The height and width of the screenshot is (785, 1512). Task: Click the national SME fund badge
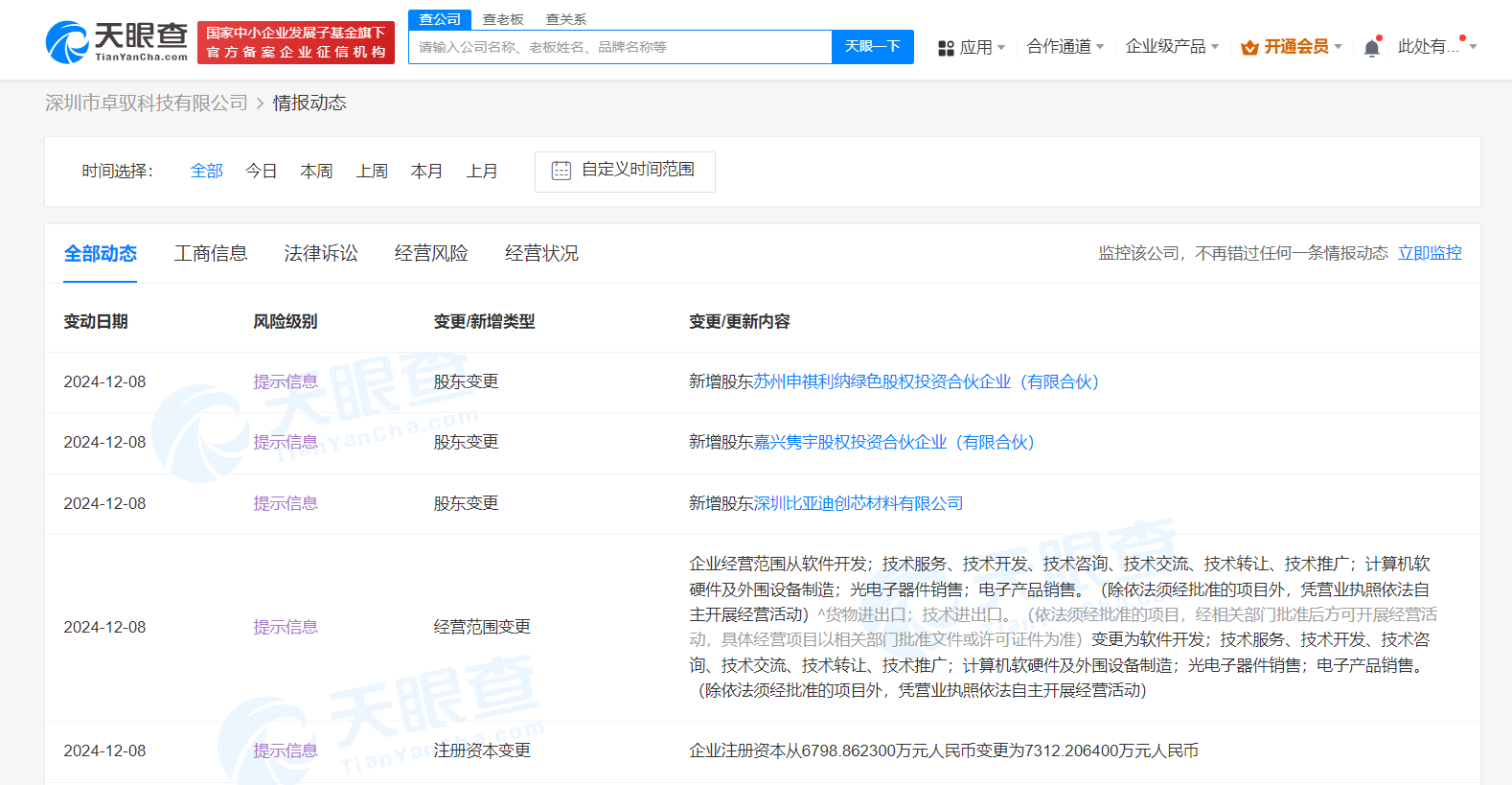pos(296,43)
